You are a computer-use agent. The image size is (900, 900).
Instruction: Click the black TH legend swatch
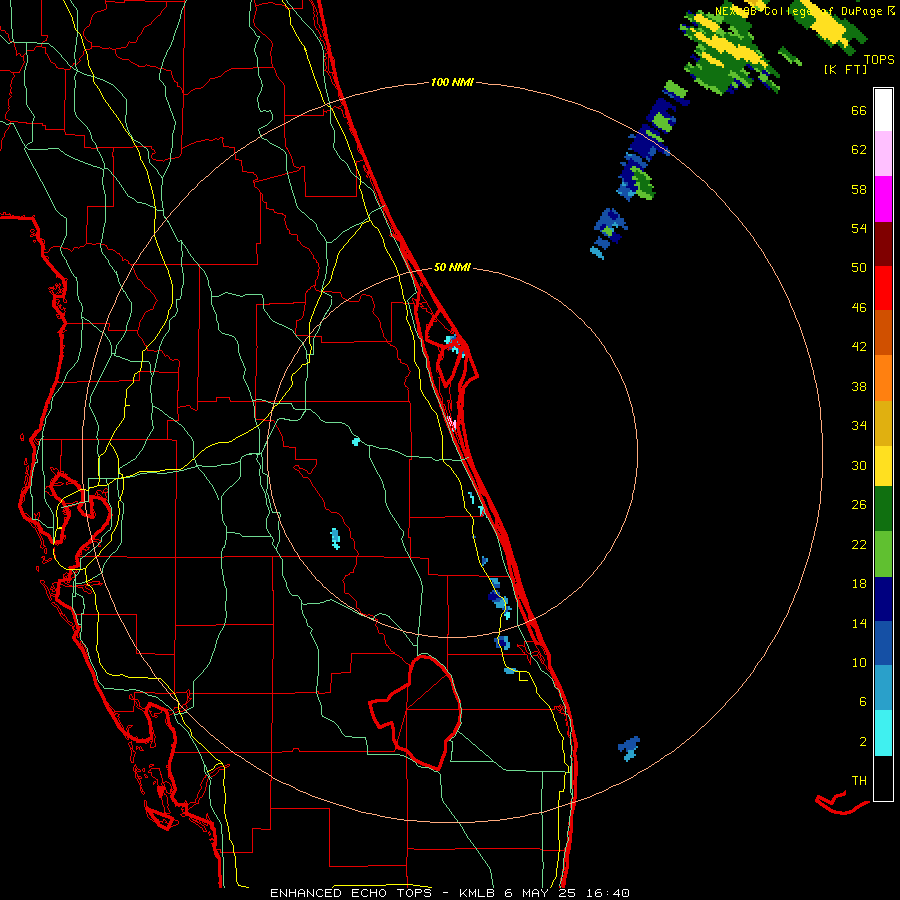pyautogui.click(x=883, y=778)
